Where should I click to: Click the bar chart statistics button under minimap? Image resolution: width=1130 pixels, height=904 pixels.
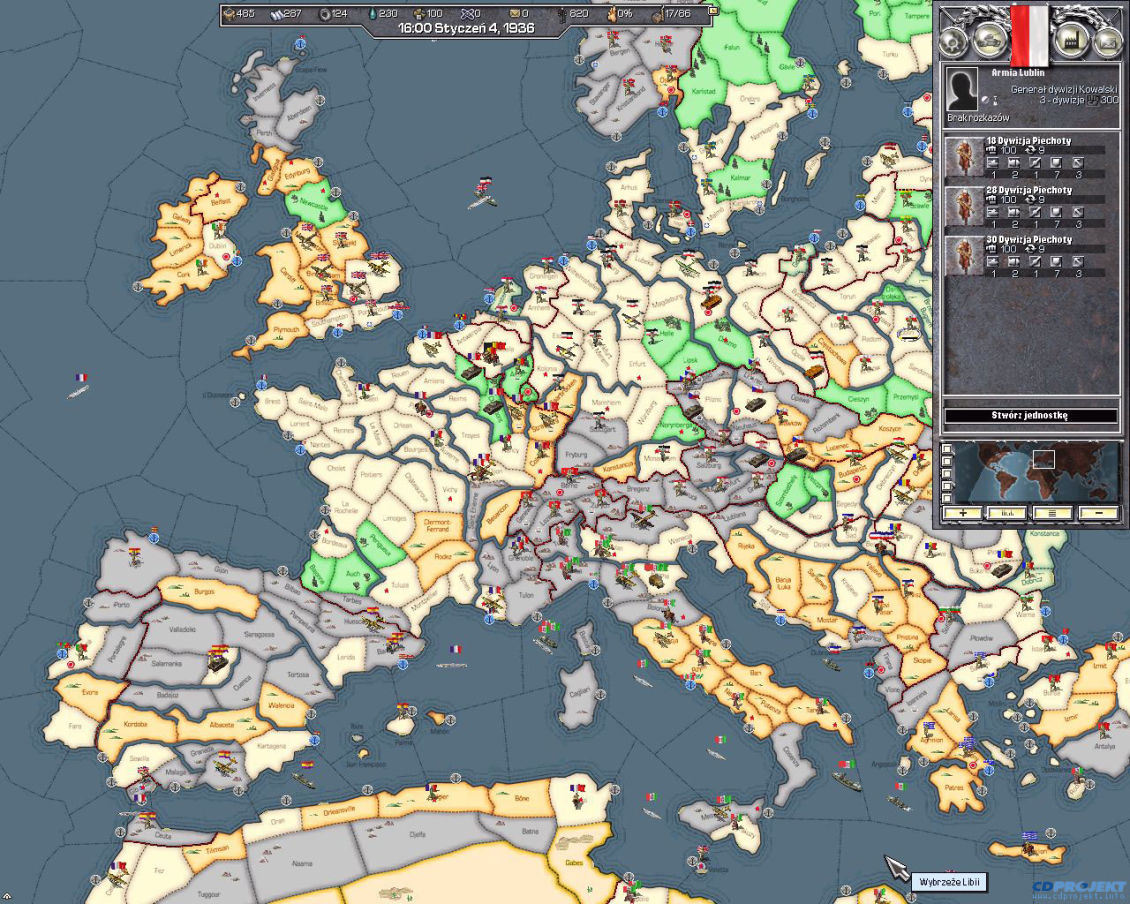(1007, 513)
